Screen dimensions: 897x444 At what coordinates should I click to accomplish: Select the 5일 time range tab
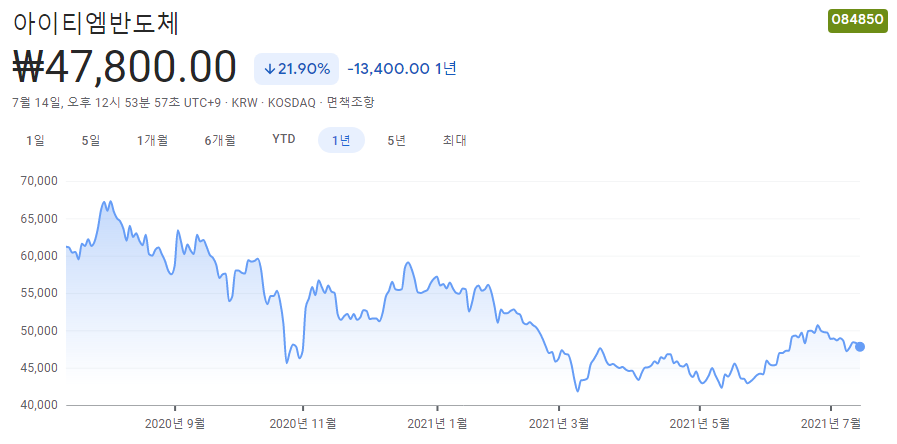click(x=91, y=140)
